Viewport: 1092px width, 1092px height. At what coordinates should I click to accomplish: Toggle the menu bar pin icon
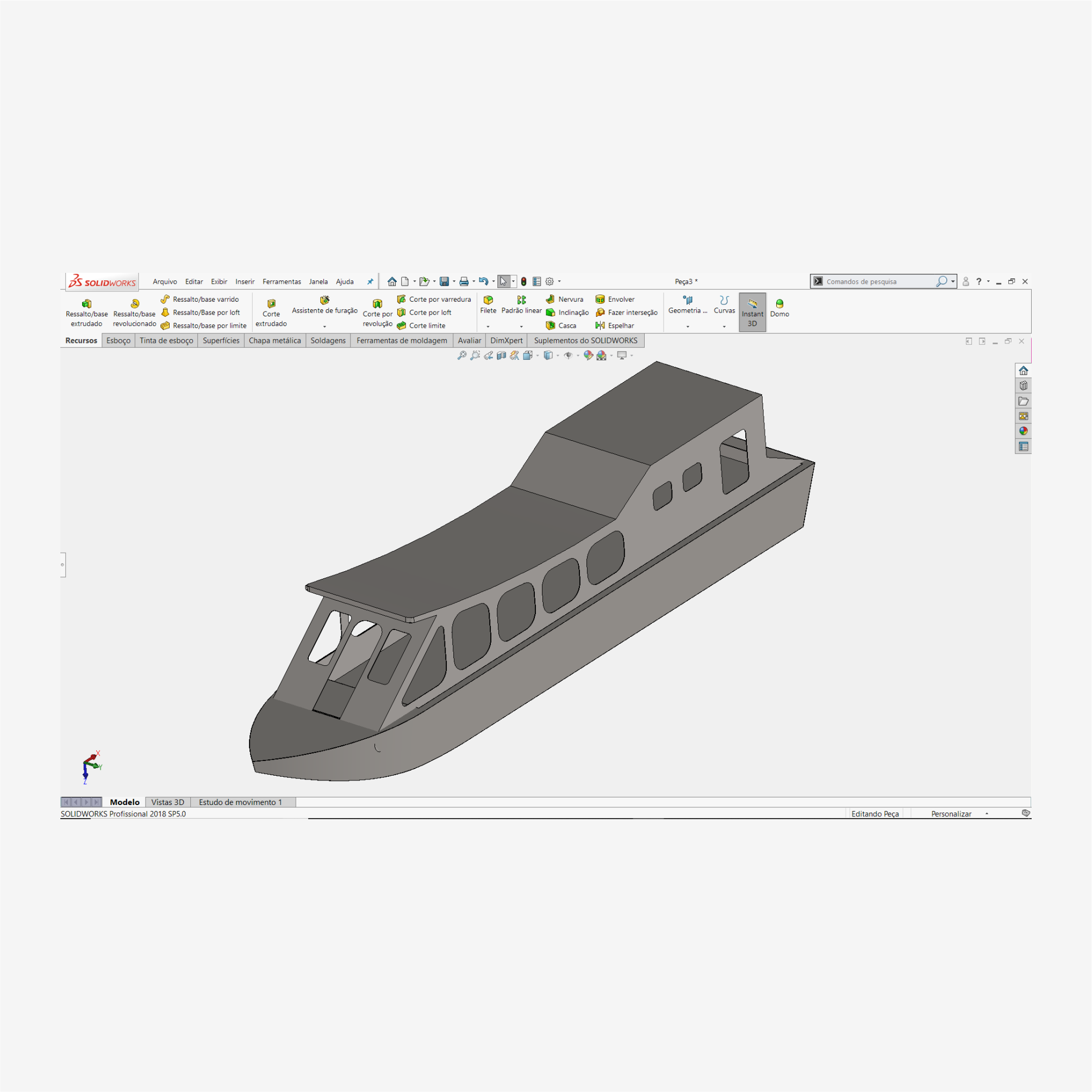point(370,282)
